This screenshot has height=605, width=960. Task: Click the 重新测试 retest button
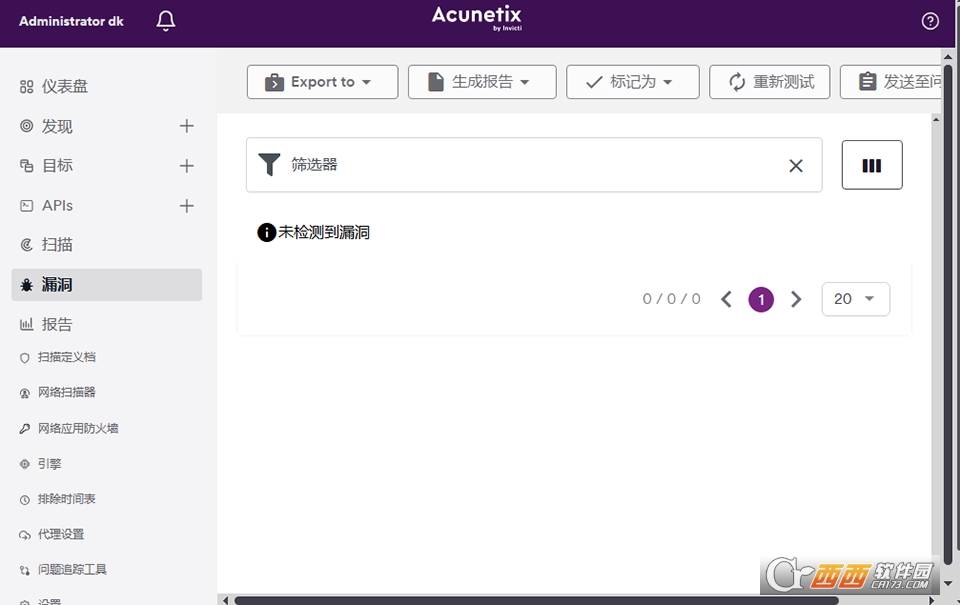(770, 82)
